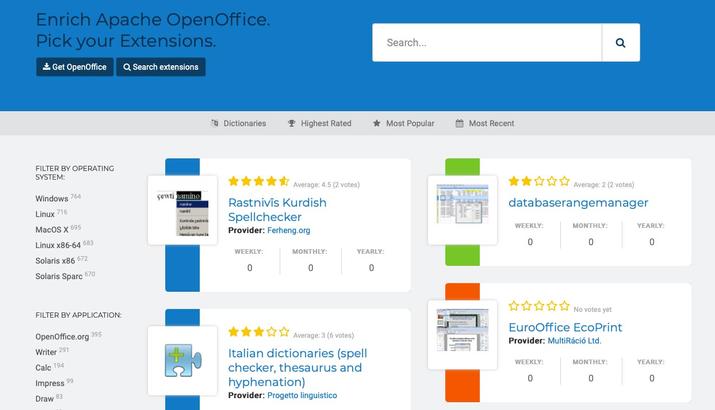The width and height of the screenshot is (715, 410).
Task: Rate Italian dictionaries with its fourth star
Action: [x=271, y=332]
